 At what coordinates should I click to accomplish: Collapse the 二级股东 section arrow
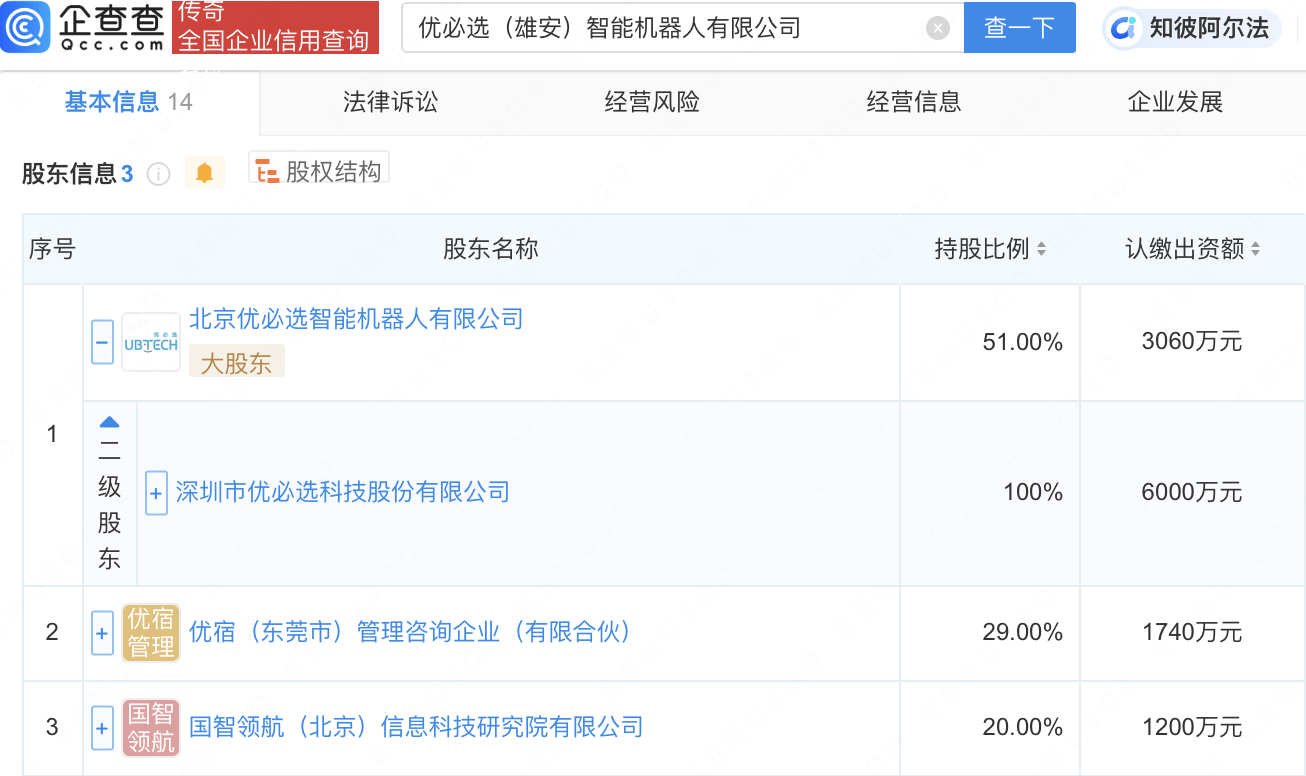tap(110, 422)
